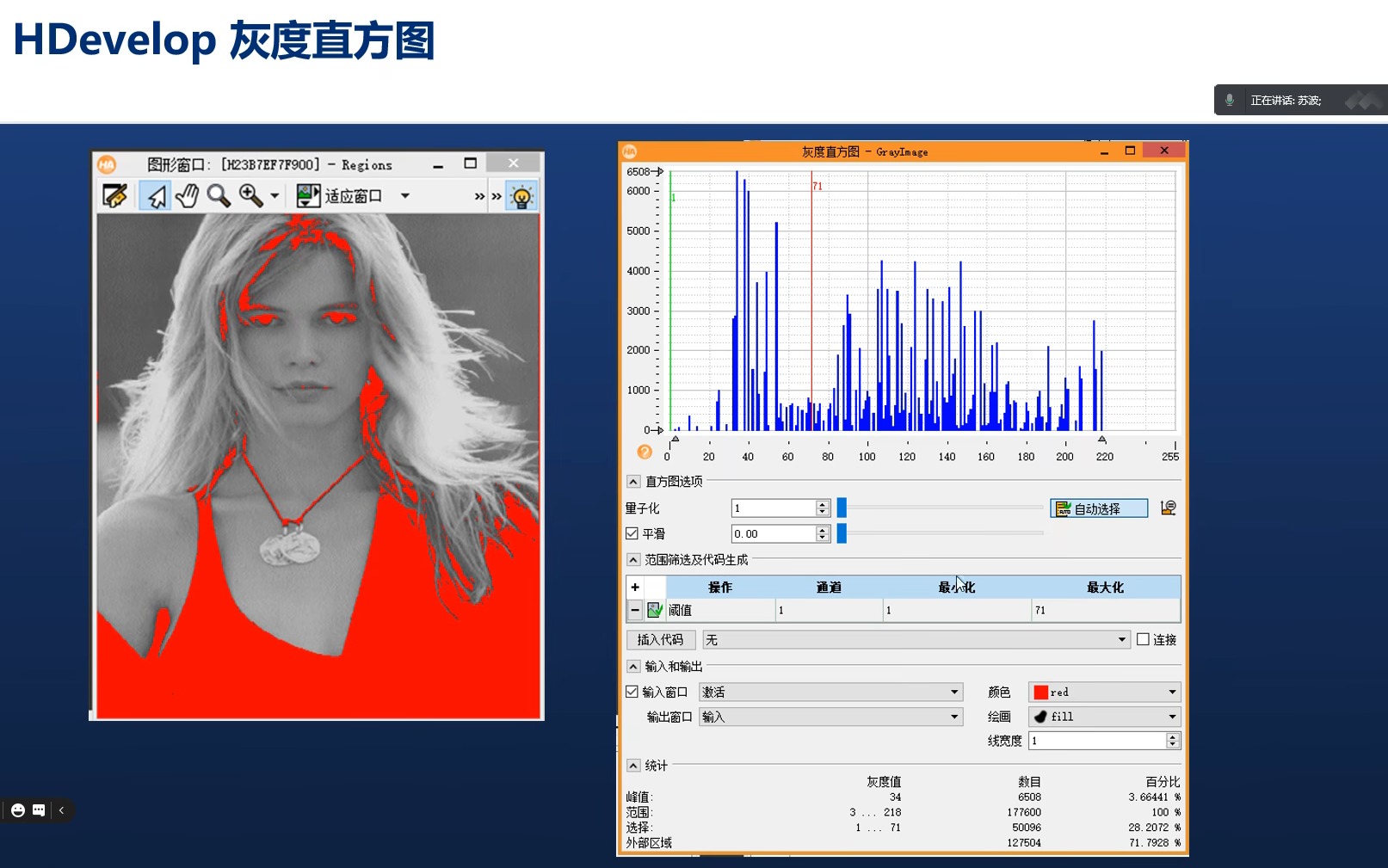The height and width of the screenshot is (868, 1388).
Task: Collapse the 统计 statistics section
Action: 632,765
